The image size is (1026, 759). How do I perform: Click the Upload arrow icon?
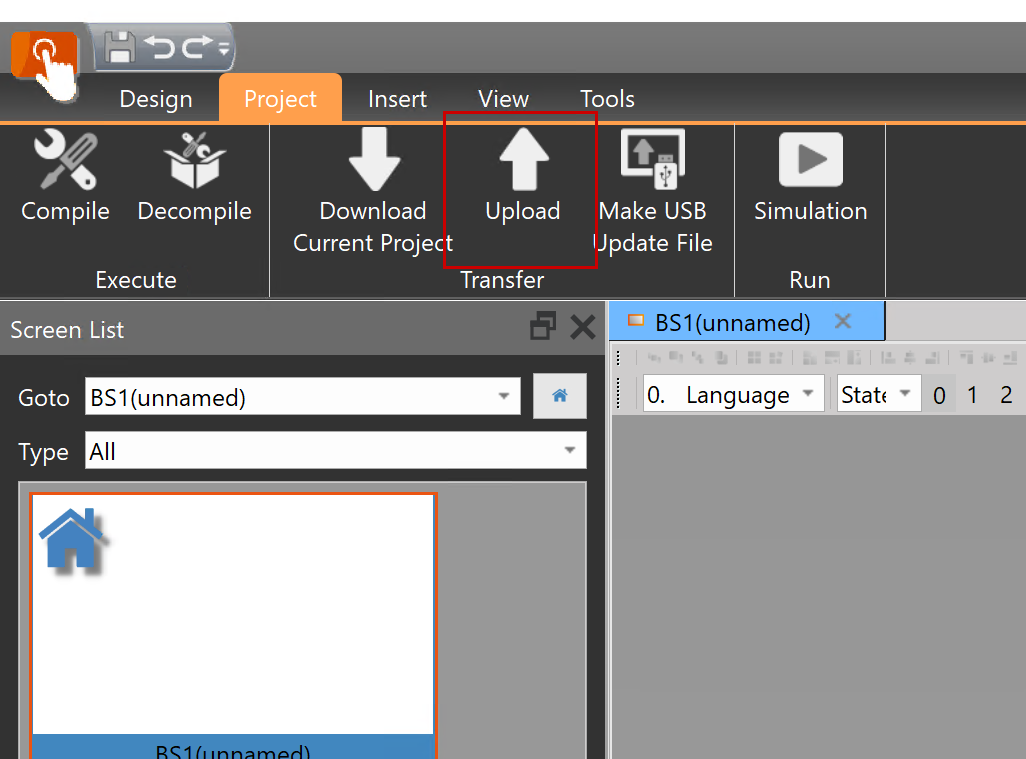(x=523, y=160)
